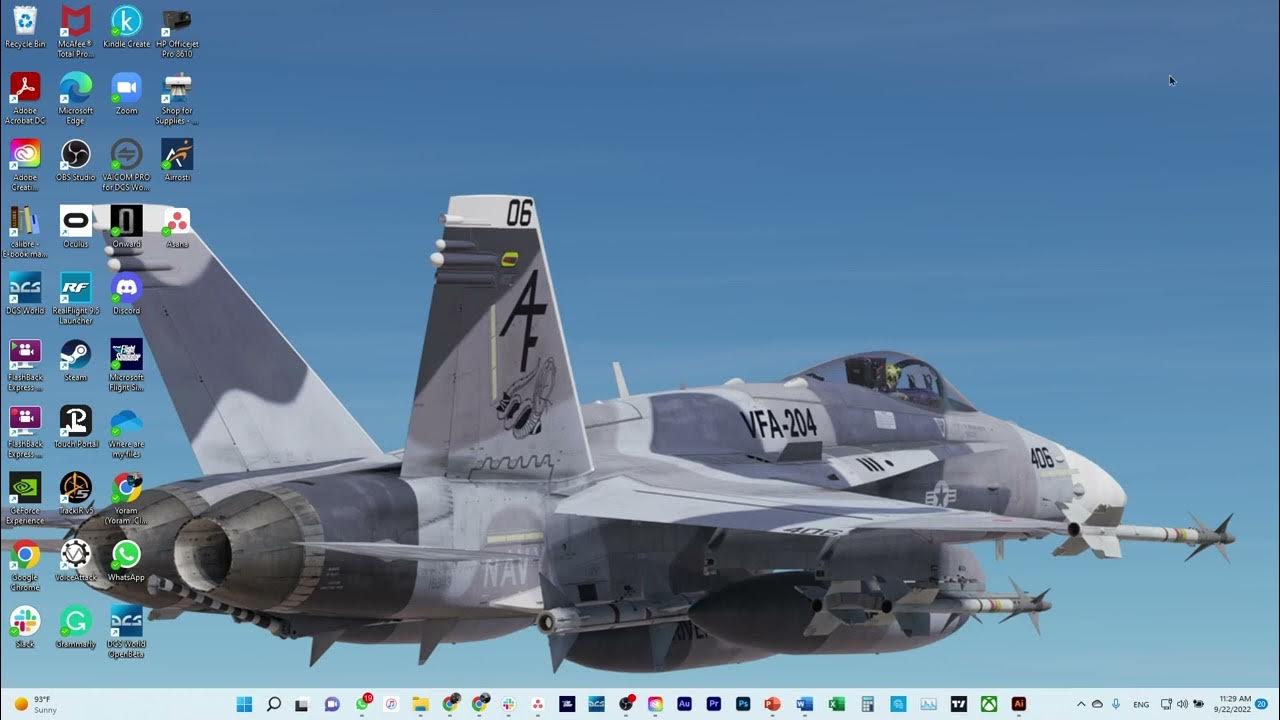Launch Steam from the desktop

[x=75, y=360]
